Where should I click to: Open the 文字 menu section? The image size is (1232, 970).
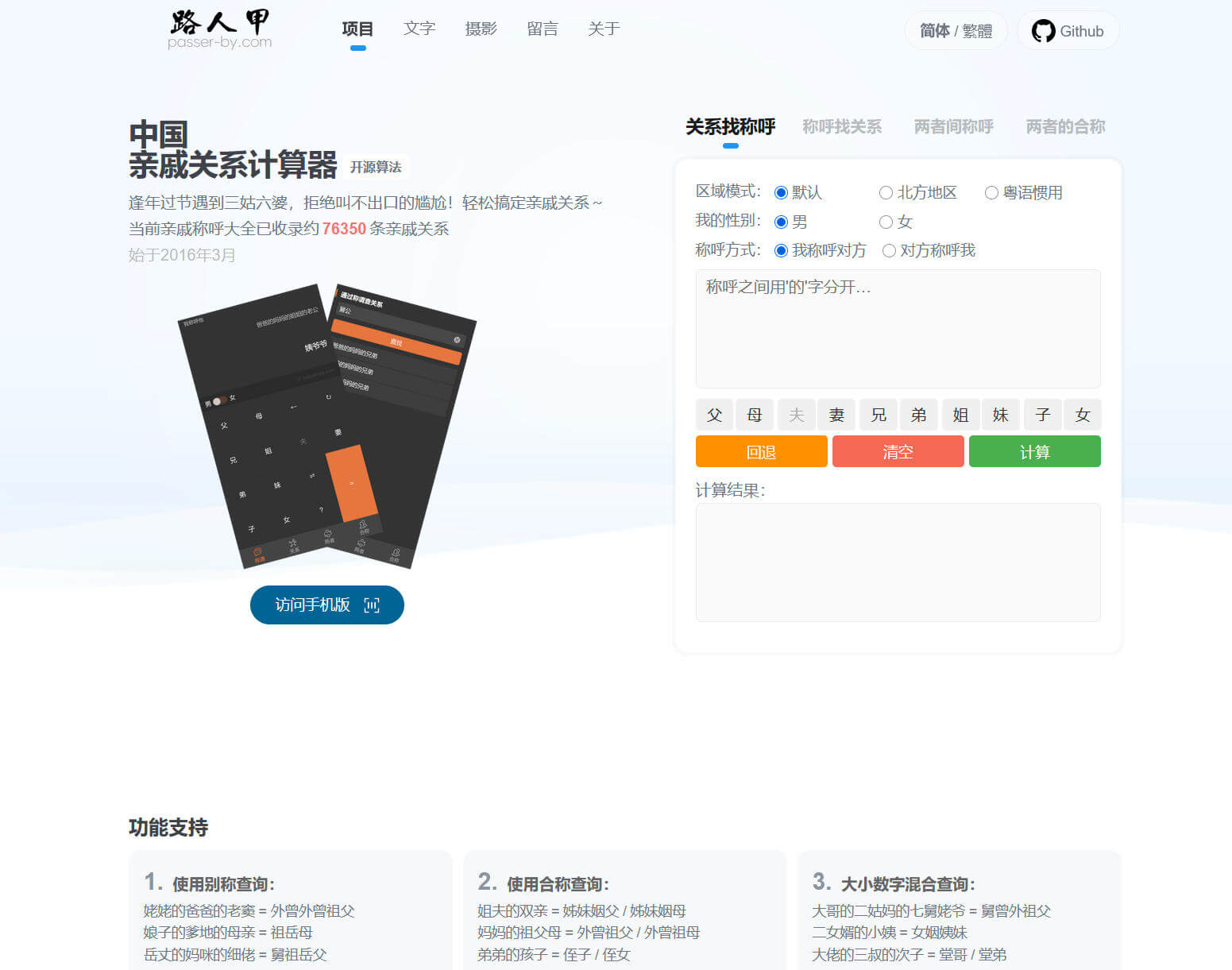tap(419, 29)
